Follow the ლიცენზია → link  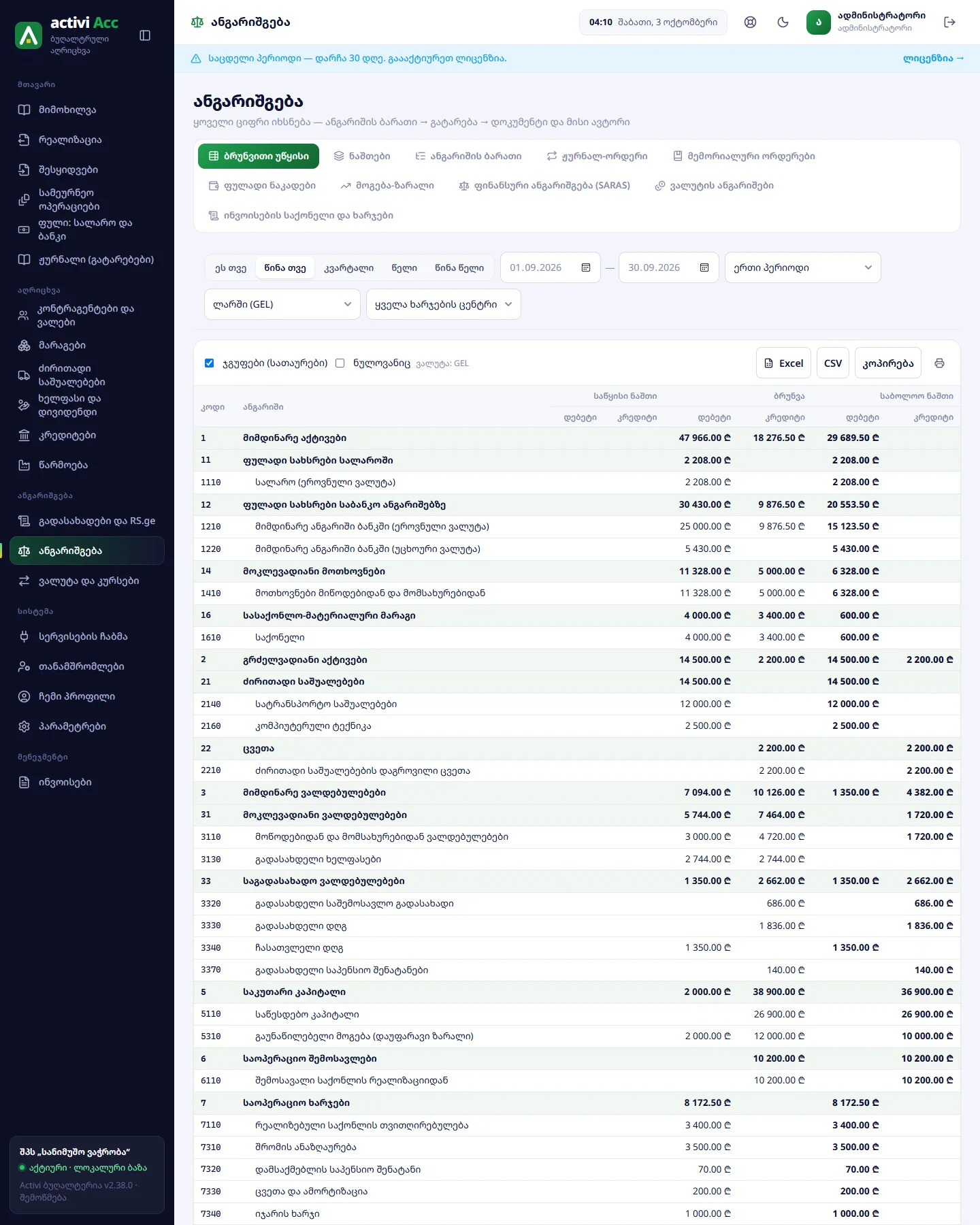click(x=933, y=59)
